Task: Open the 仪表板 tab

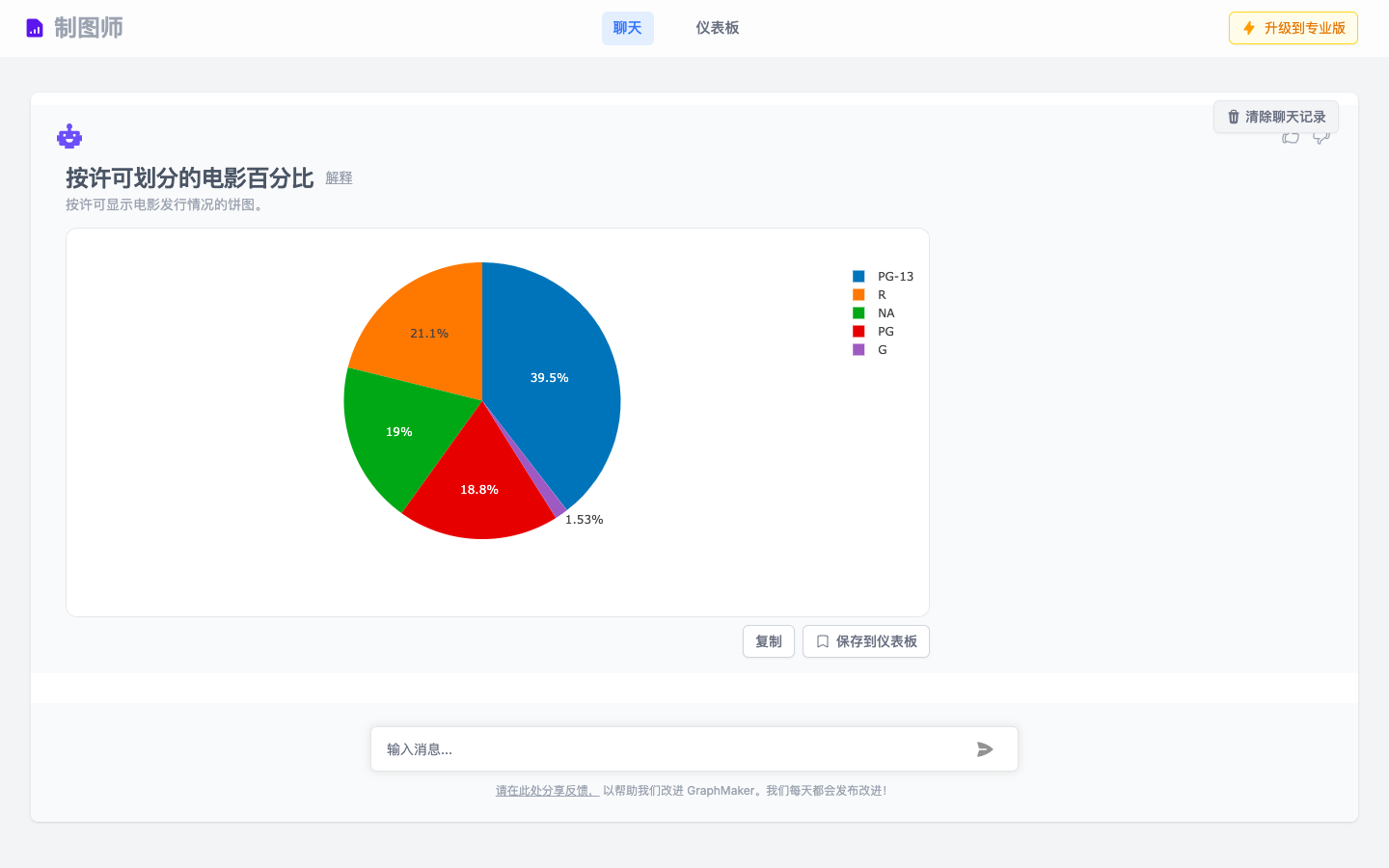Action: 718,28
